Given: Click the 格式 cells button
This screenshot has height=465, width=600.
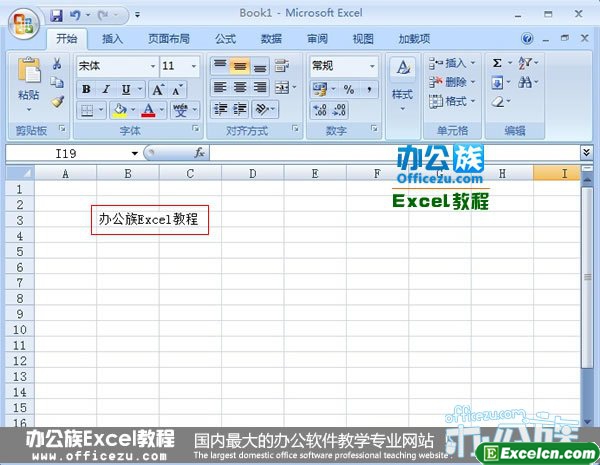Looking at the screenshot, I should point(452,101).
